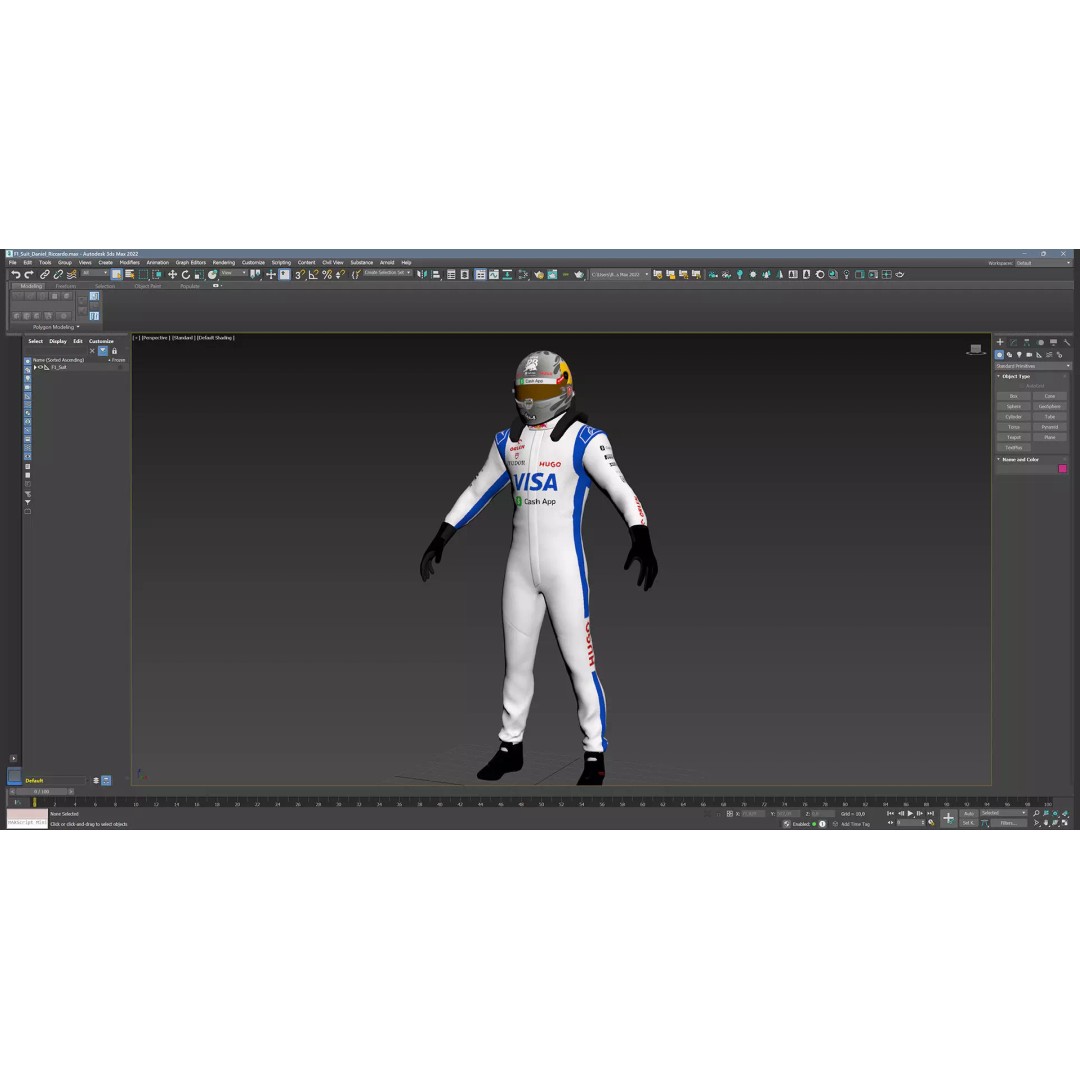The image size is (1080, 1080).
Task: Open the Rendering menu
Action: (x=223, y=262)
